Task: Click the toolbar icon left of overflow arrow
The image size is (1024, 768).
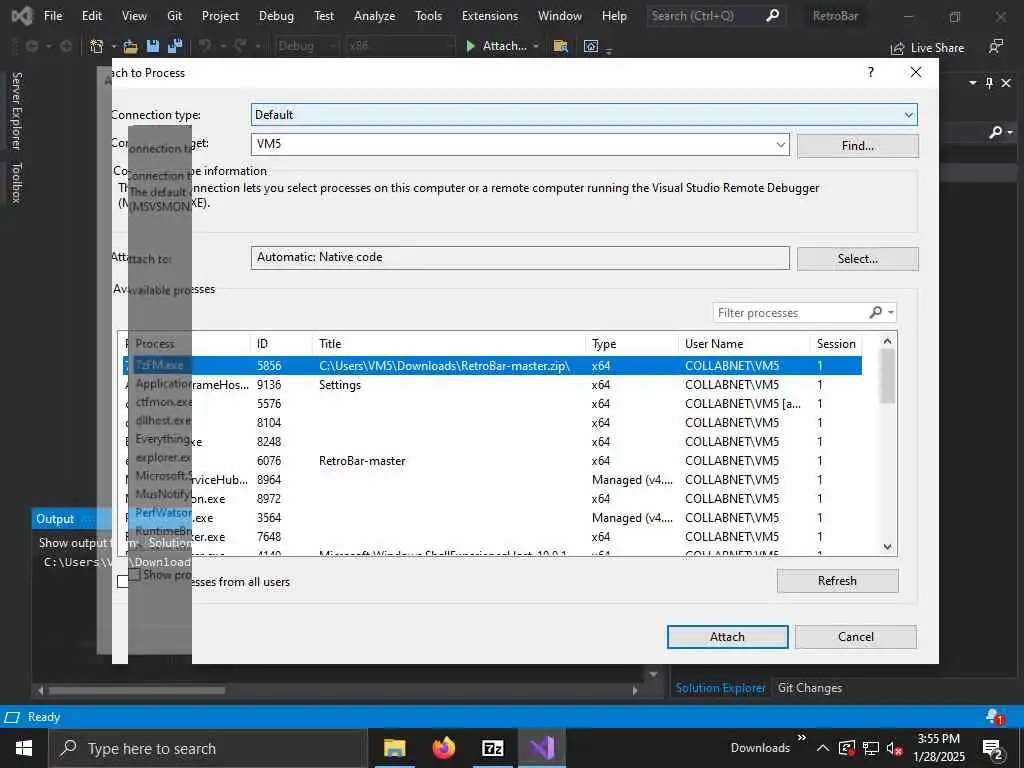Action: pyautogui.click(x=590, y=46)
